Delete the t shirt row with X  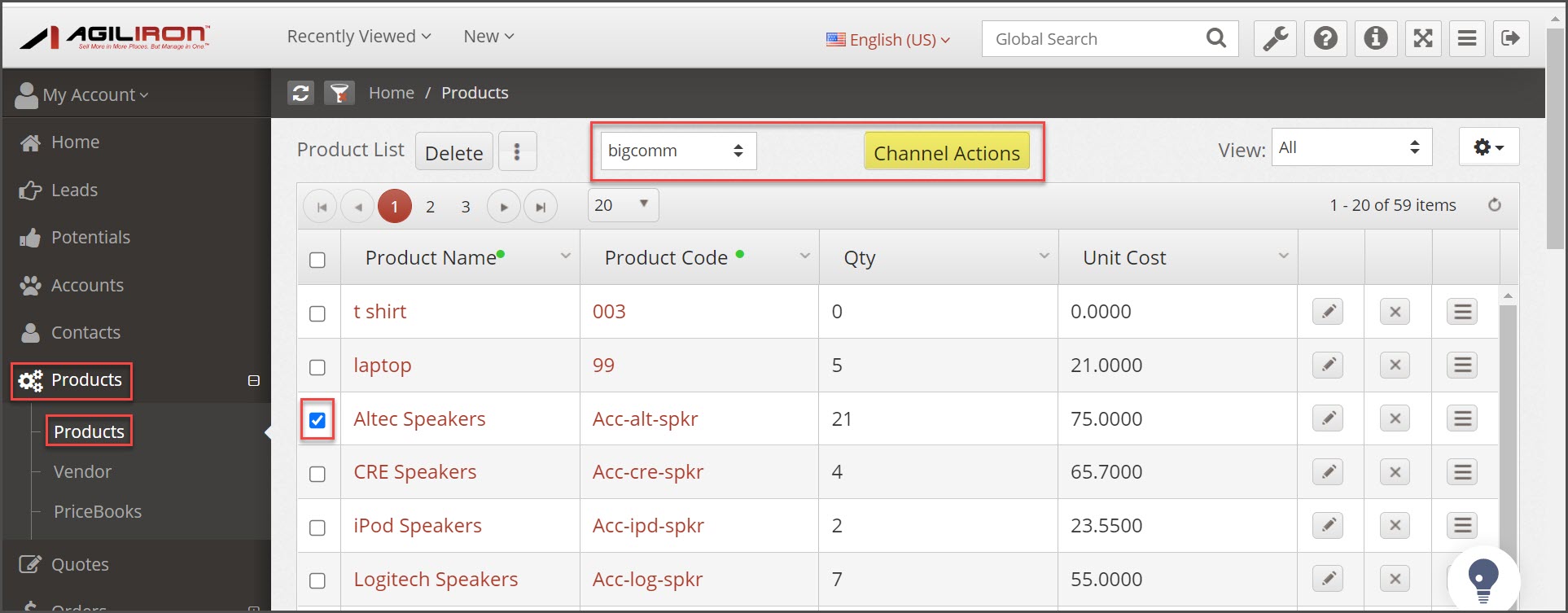click(1395, 312)
